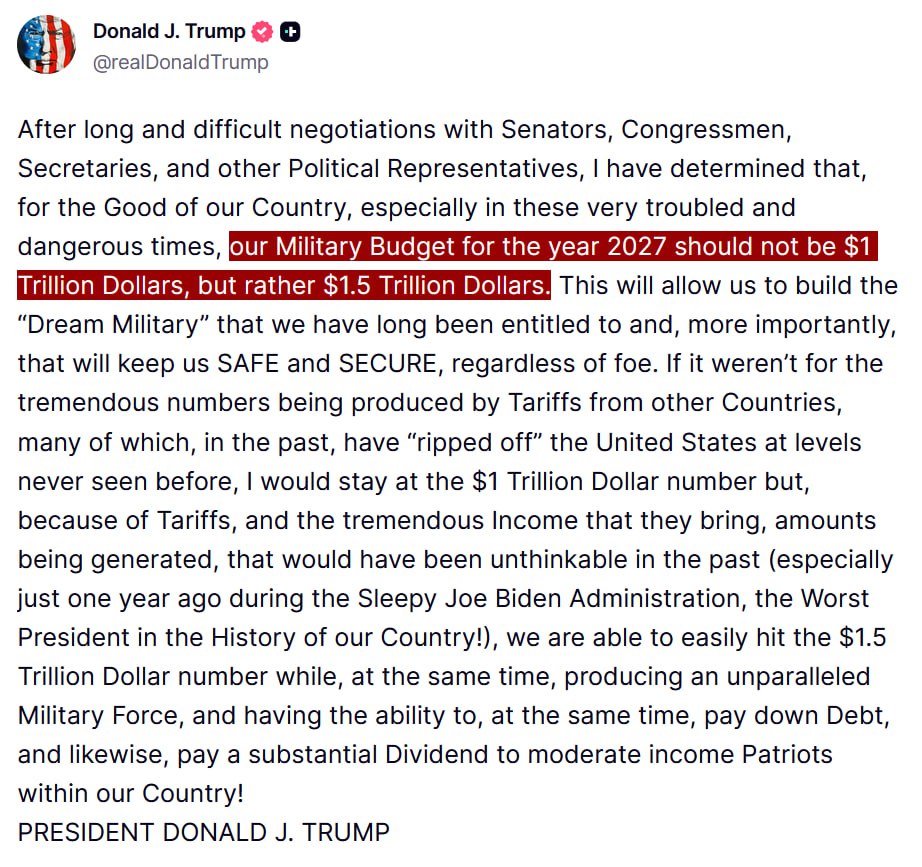Click the dark square badge beside the name
The width and height of the screenshot is (922, 867).
291,32
